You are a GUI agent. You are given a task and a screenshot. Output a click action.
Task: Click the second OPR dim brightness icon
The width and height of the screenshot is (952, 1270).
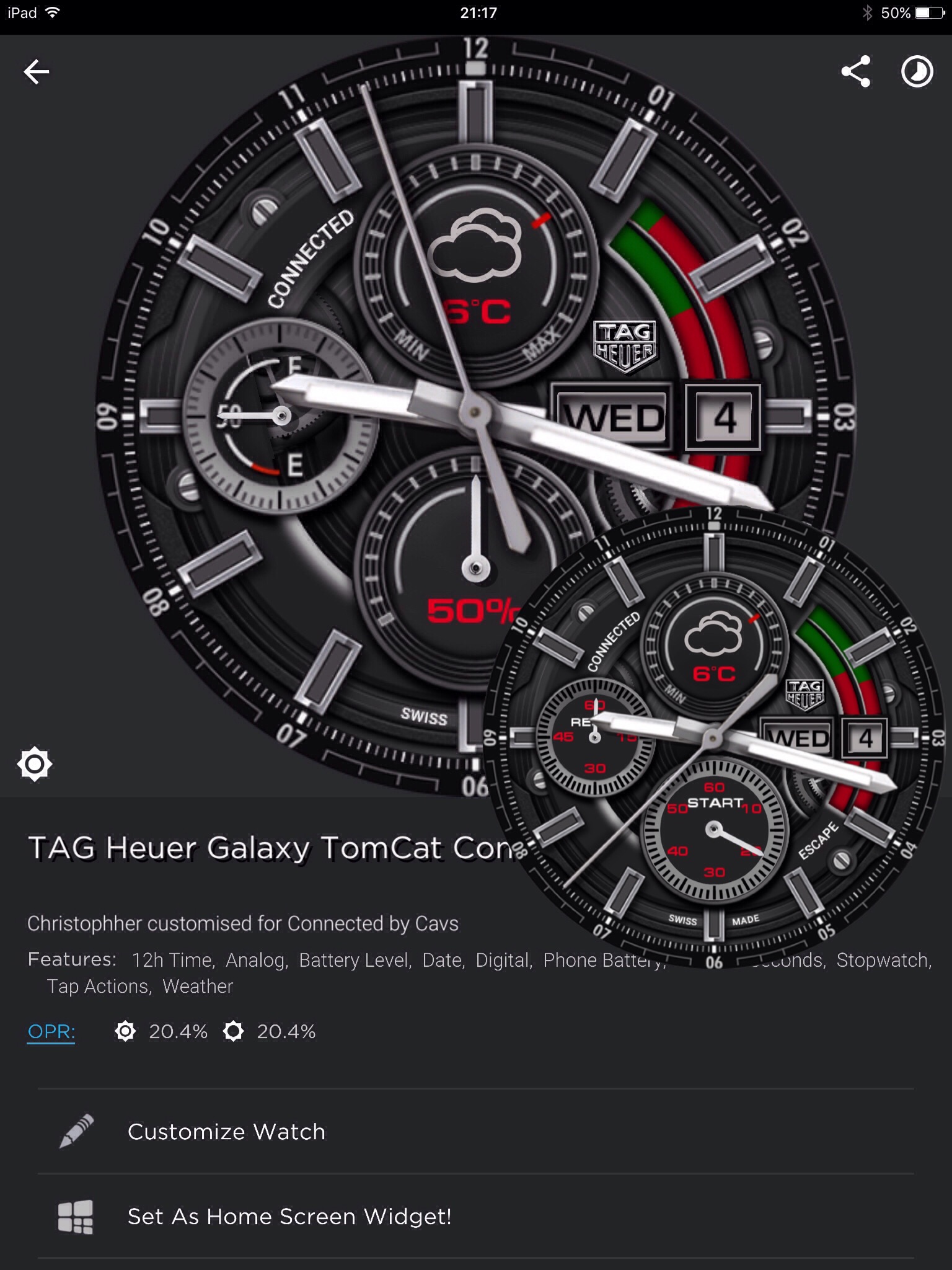[233, 1031]
